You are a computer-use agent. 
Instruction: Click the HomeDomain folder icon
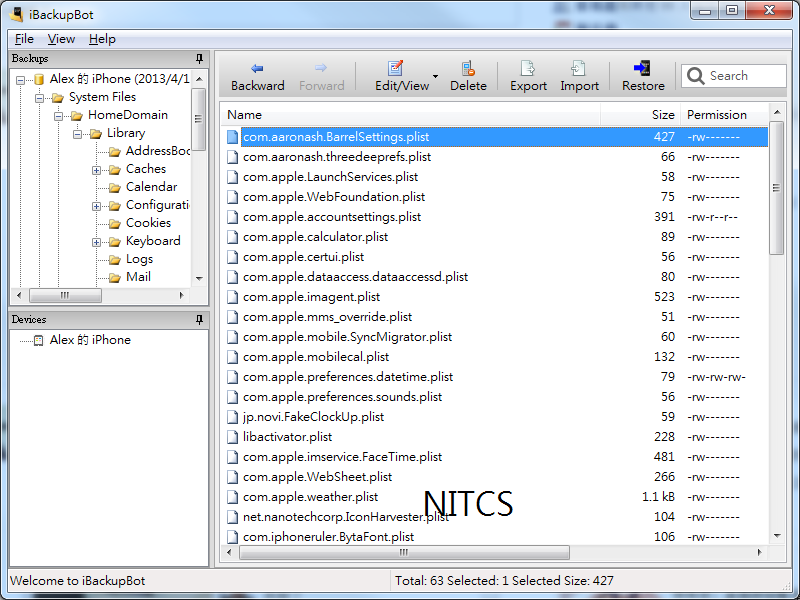pyautogui.click(x=77, y=115)
